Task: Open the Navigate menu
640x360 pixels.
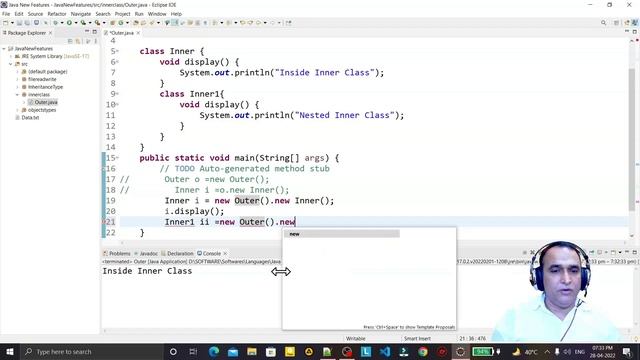Action: coord(81,14)
